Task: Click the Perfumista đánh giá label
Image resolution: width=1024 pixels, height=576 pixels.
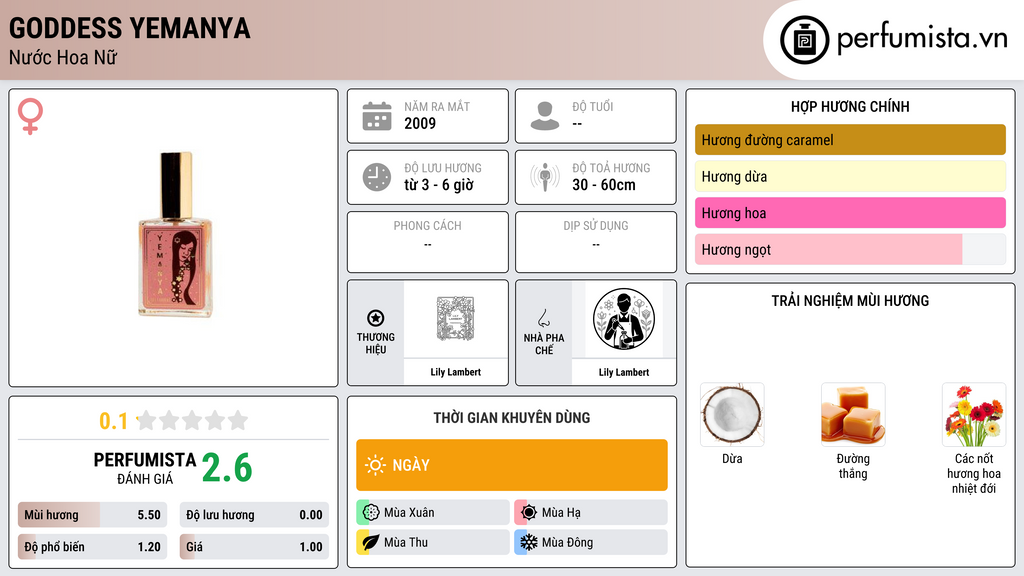Action: click(145, 468)
